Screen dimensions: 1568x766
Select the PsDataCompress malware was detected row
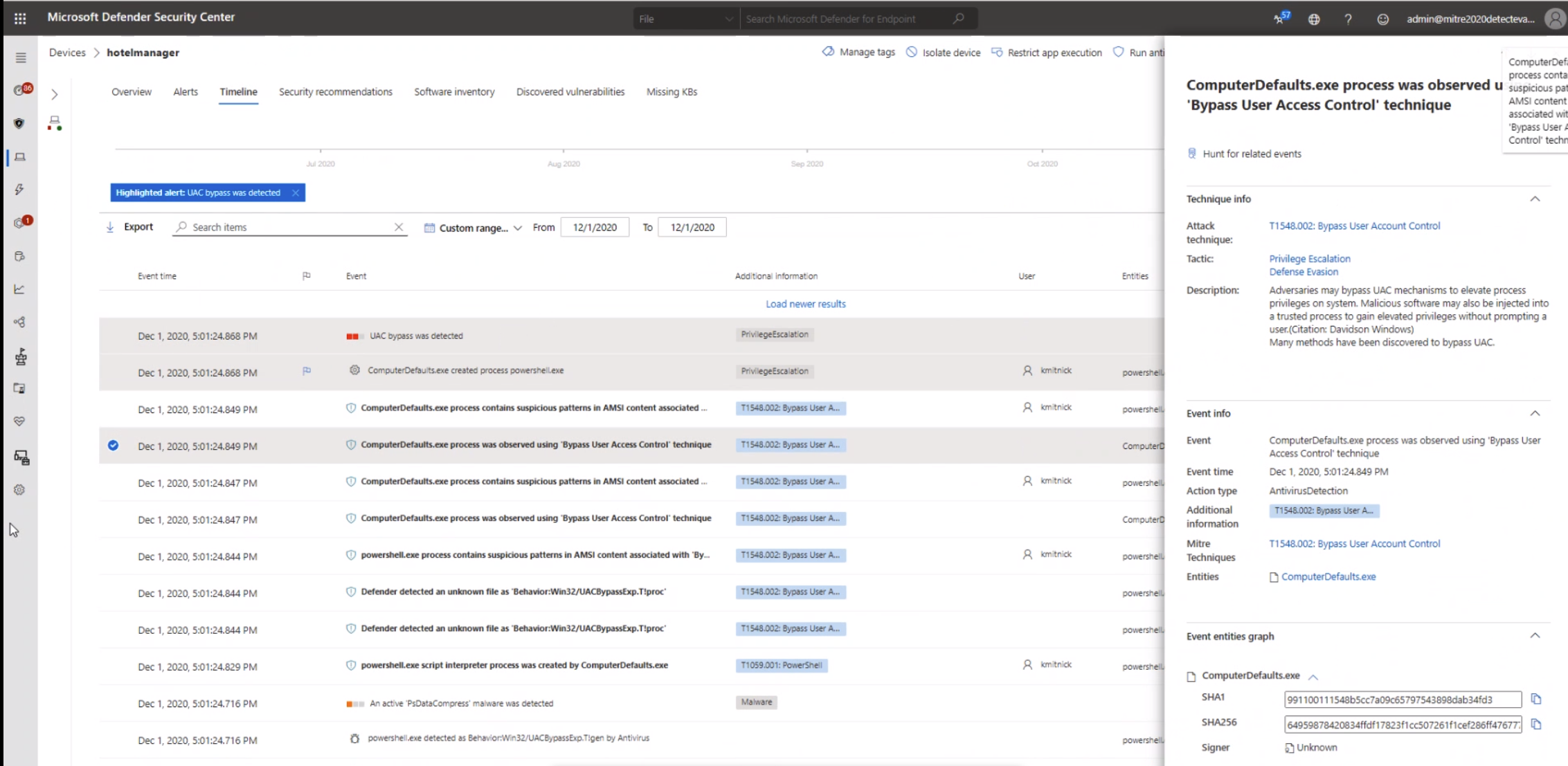tap(631, 703)
